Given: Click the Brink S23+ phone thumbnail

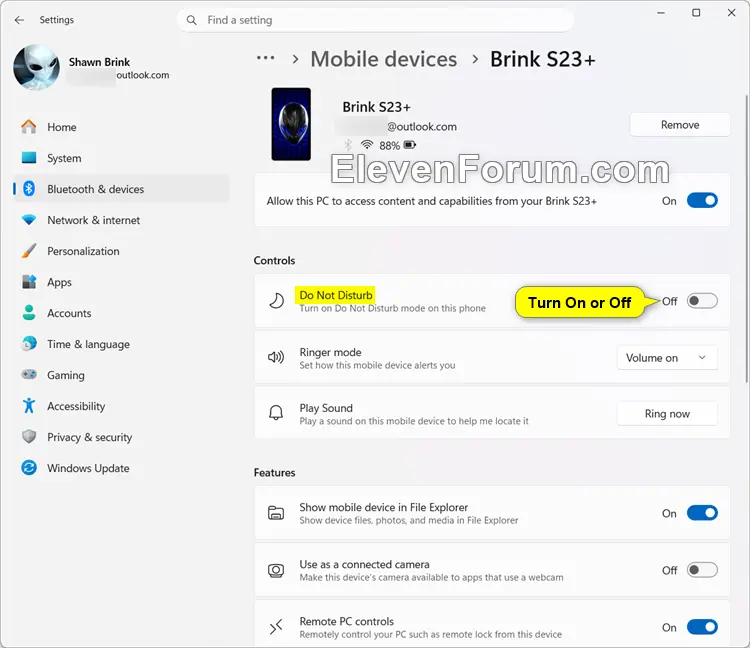Looking at the screenshot, I should (291, 124).
